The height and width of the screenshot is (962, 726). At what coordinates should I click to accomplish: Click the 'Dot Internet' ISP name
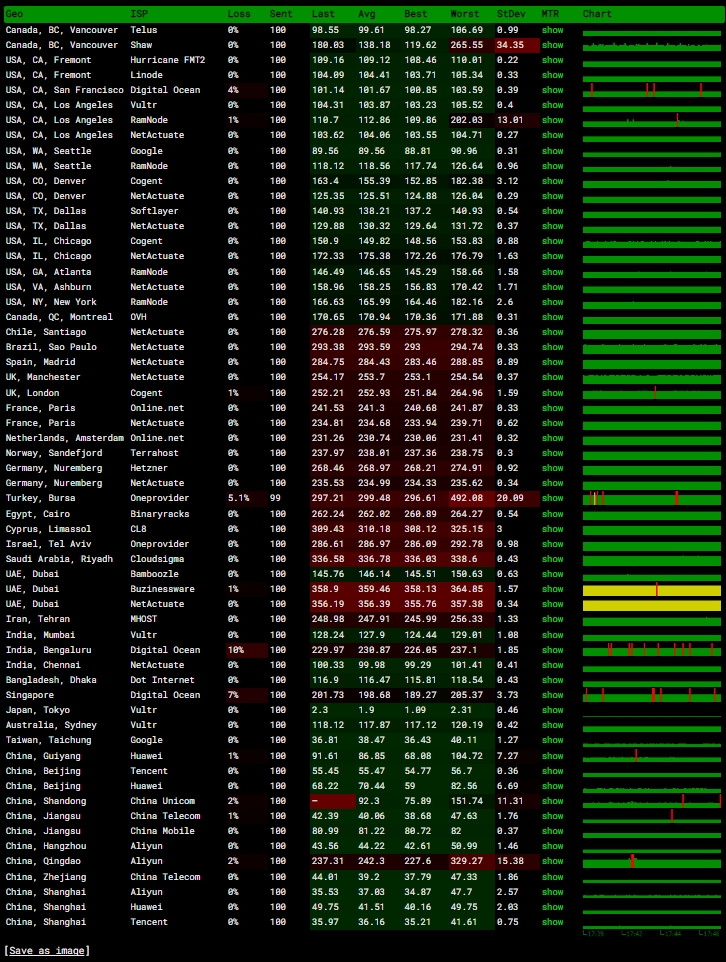click(162, 679)
